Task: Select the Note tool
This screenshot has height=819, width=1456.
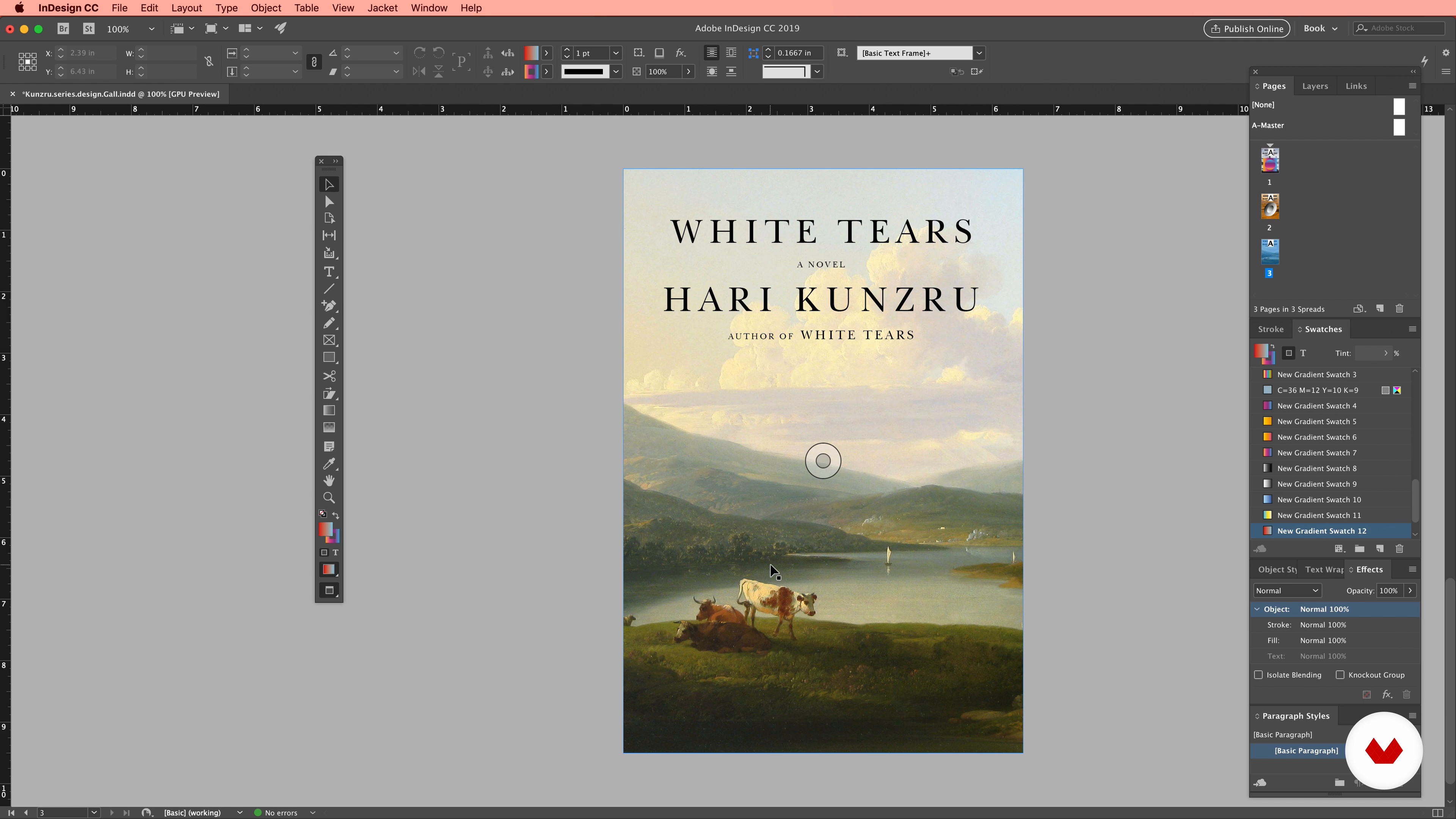Action: (329, 447)
